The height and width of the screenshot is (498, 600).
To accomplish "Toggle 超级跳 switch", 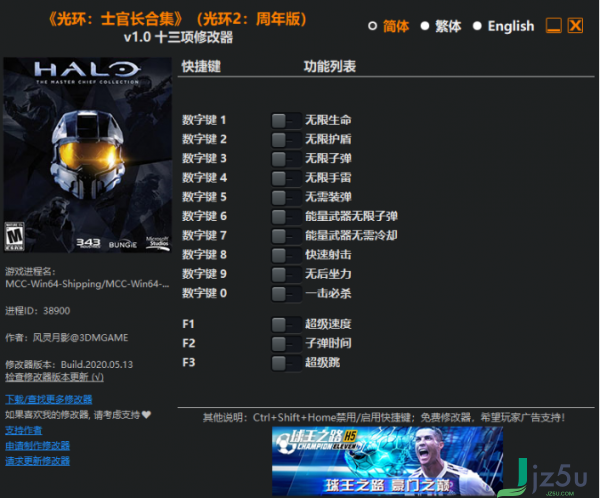I will pos(286,363).
